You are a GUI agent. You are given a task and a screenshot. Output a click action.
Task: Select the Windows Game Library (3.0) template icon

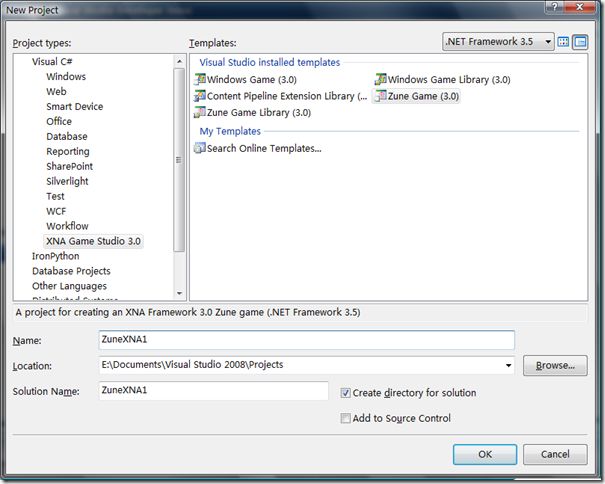[380, 79]
